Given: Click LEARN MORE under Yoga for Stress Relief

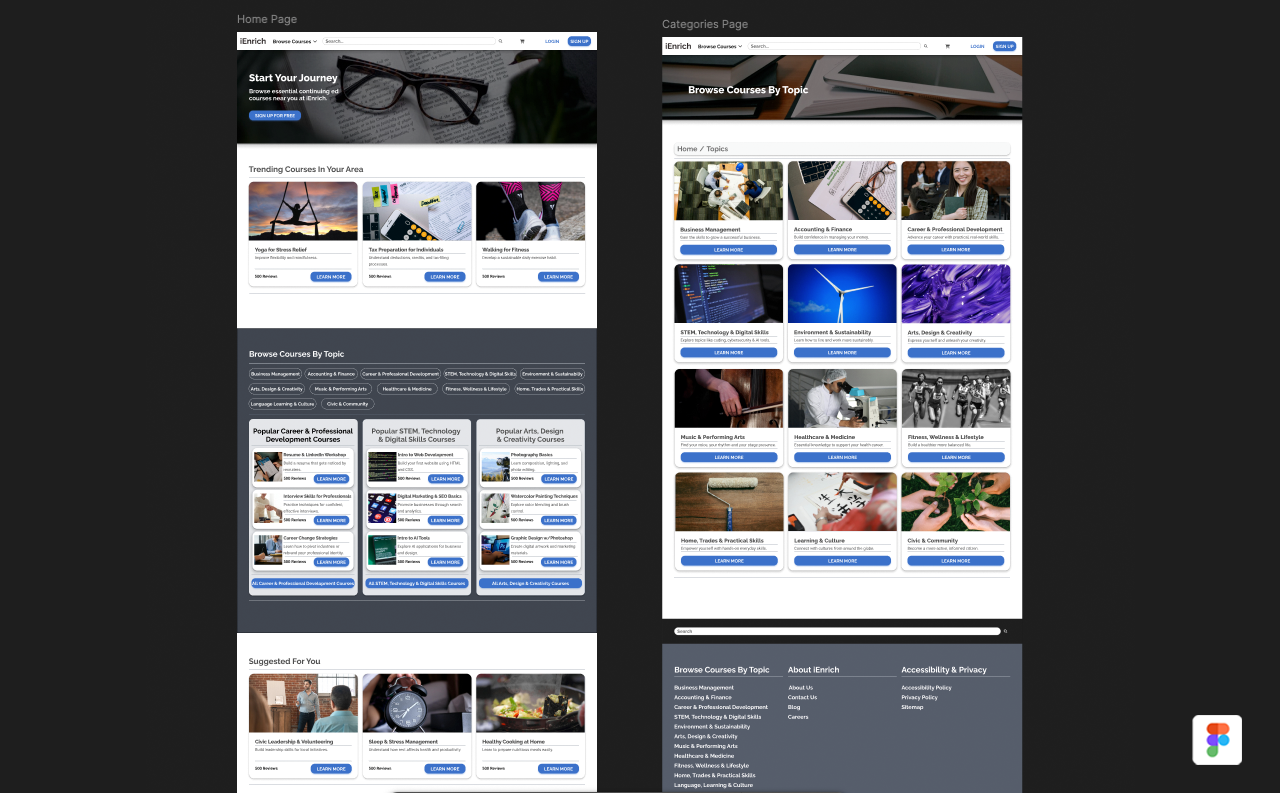Looking at the screenshot, I should click(x=331, y=277).
